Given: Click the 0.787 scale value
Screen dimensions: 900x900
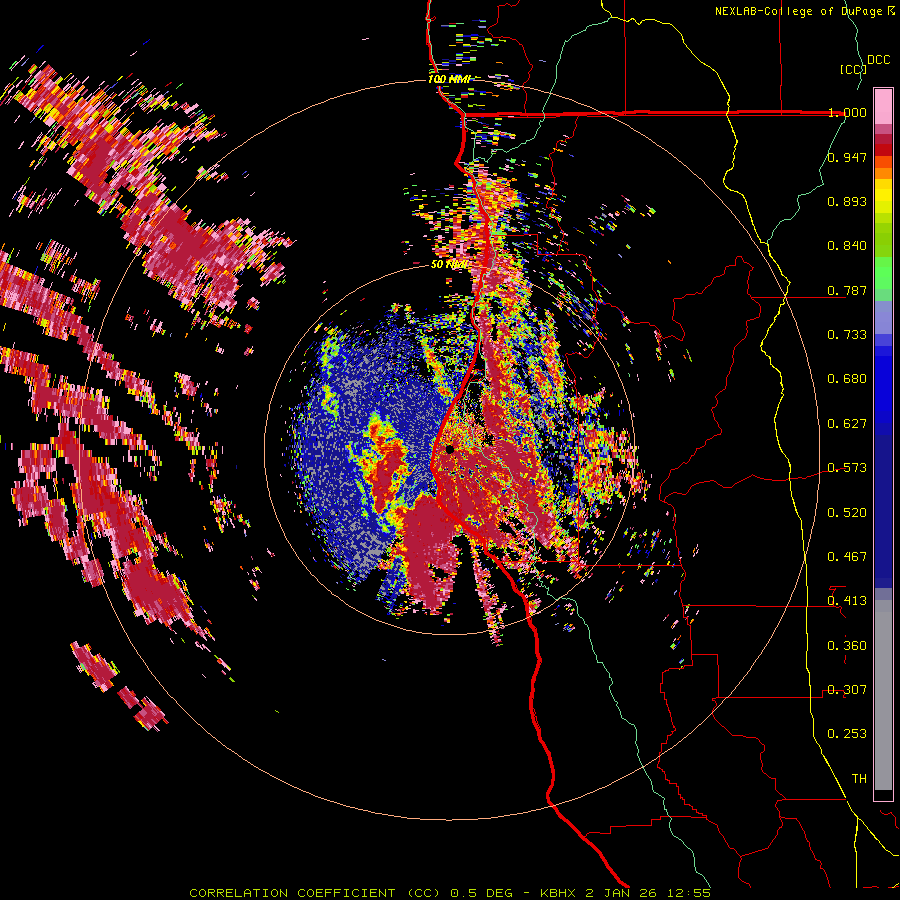Looking at the screenshot, I should click(x=847, y=290).
